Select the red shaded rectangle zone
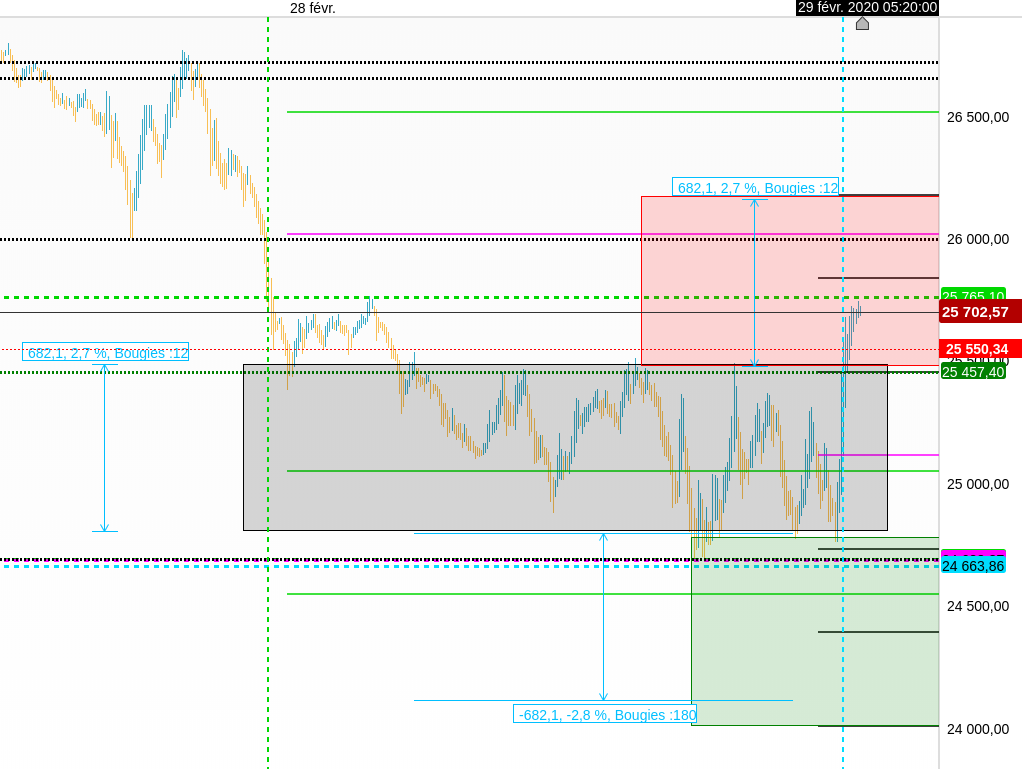Viewport: 1022px width, 769px height. (x=790, y=280)
